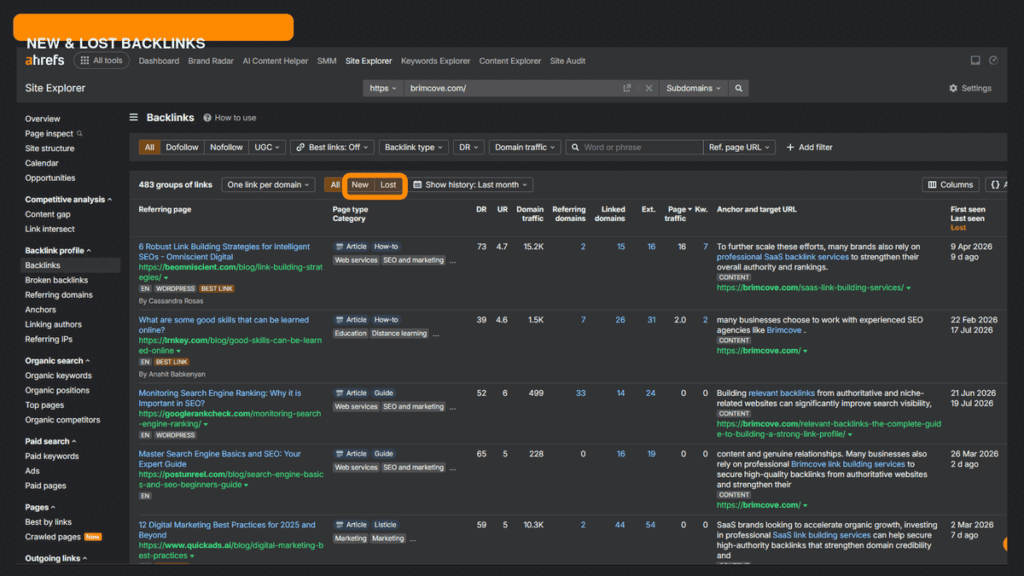Select the New backlinks toggle

(x=360, y=185)
